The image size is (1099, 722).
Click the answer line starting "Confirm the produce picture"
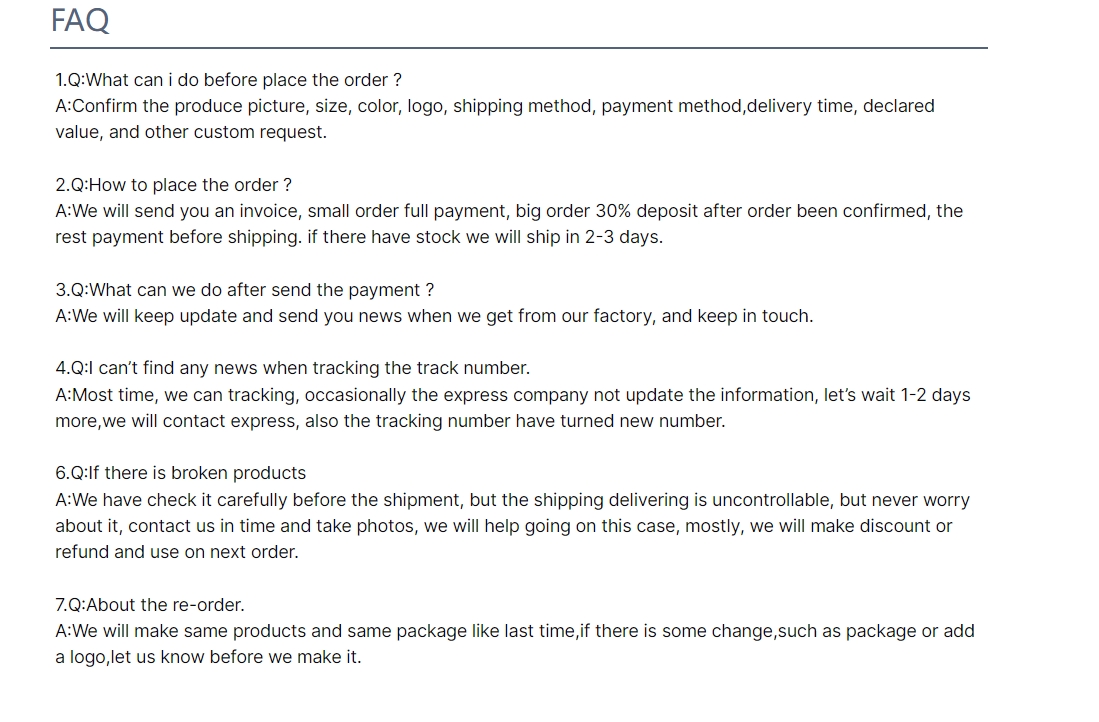coord(494,106)
